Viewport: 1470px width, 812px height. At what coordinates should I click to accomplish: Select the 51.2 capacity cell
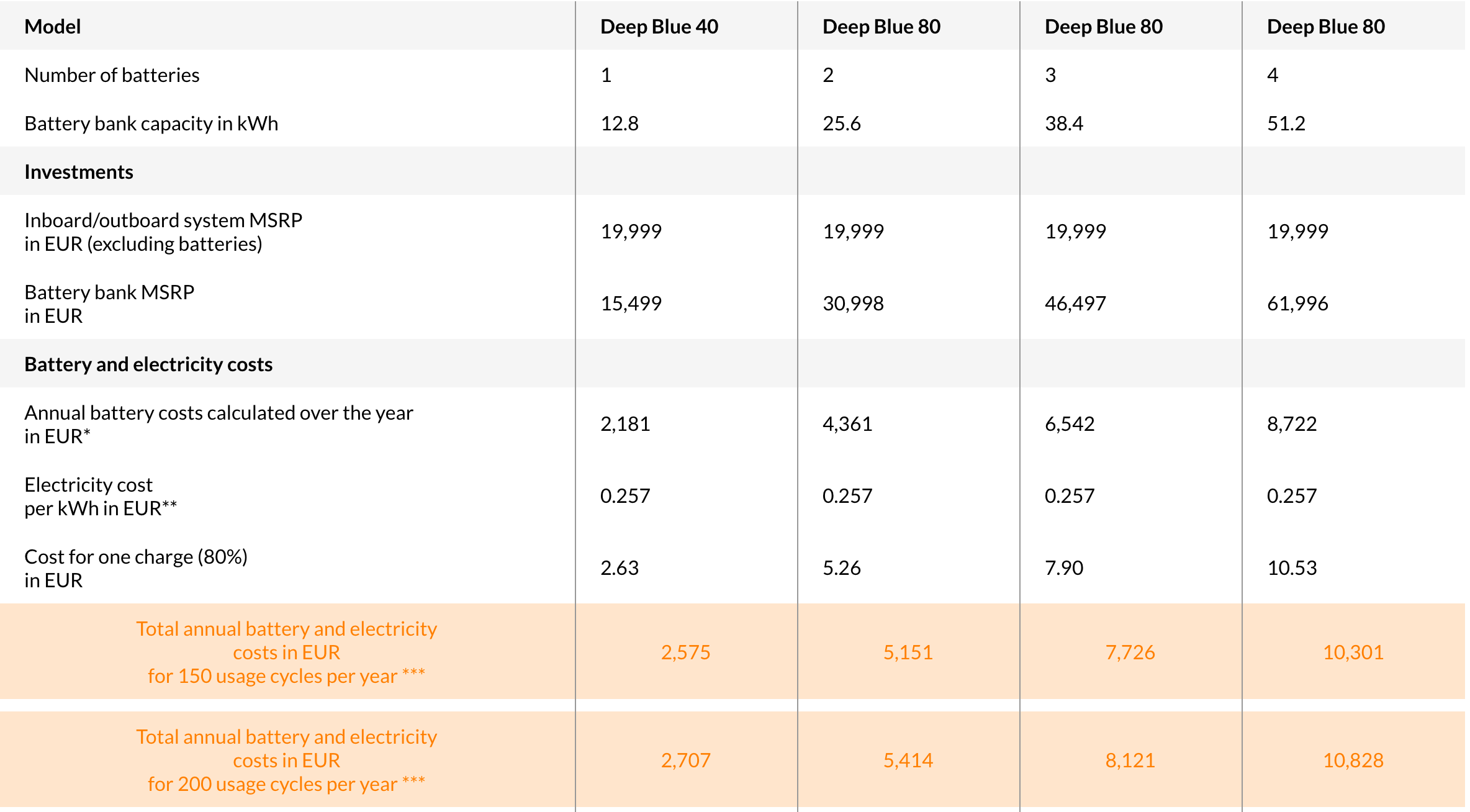tap(1286, 124)
